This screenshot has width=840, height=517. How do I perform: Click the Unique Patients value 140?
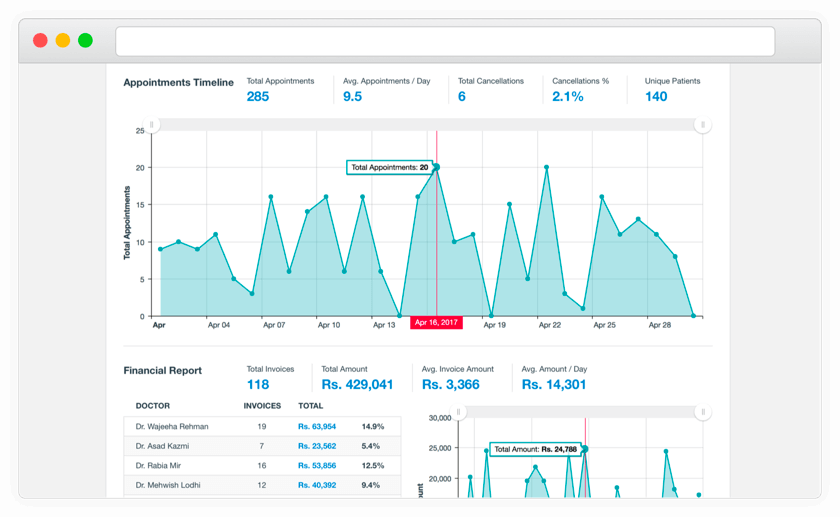click(656, 96)
